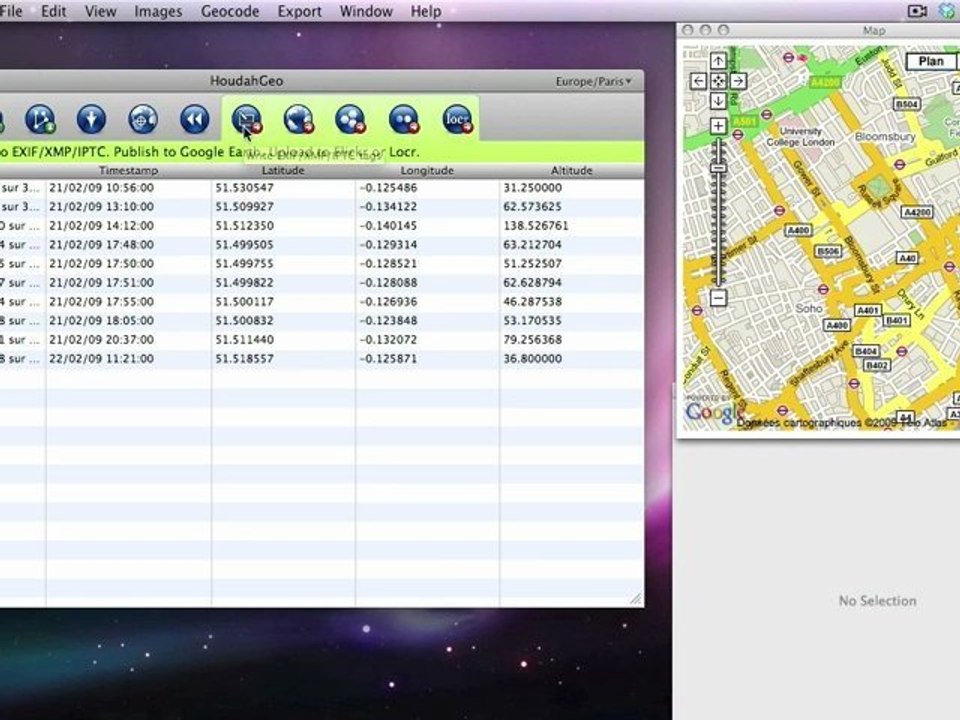This screenshot has width=960, height=720.
Task: Click the Soho label on the map
Action: pos(809,309)
